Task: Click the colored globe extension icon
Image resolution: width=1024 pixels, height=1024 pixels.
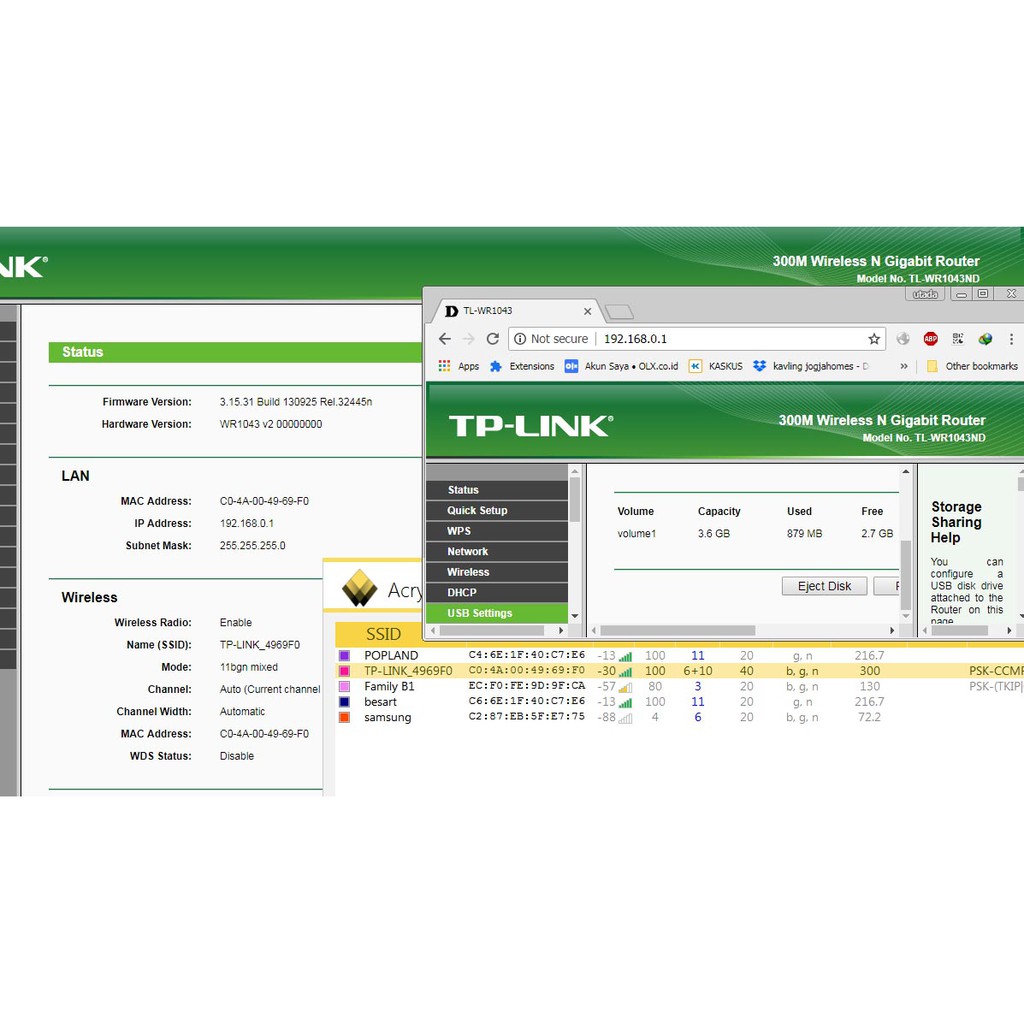Action: tap(985, 338)
